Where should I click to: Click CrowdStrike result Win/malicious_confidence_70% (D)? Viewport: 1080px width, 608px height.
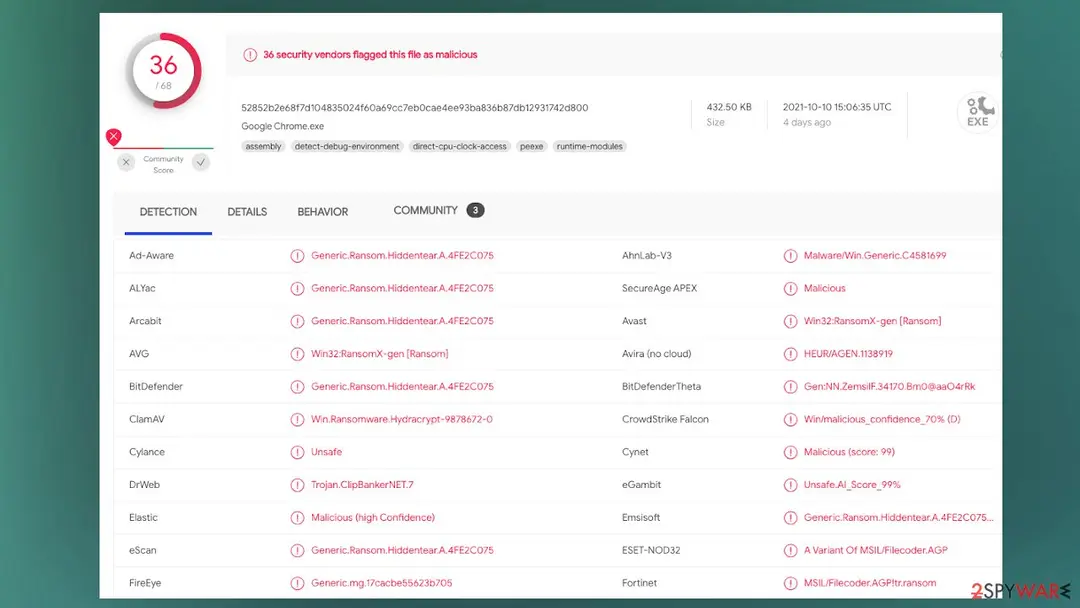(882, 419)
